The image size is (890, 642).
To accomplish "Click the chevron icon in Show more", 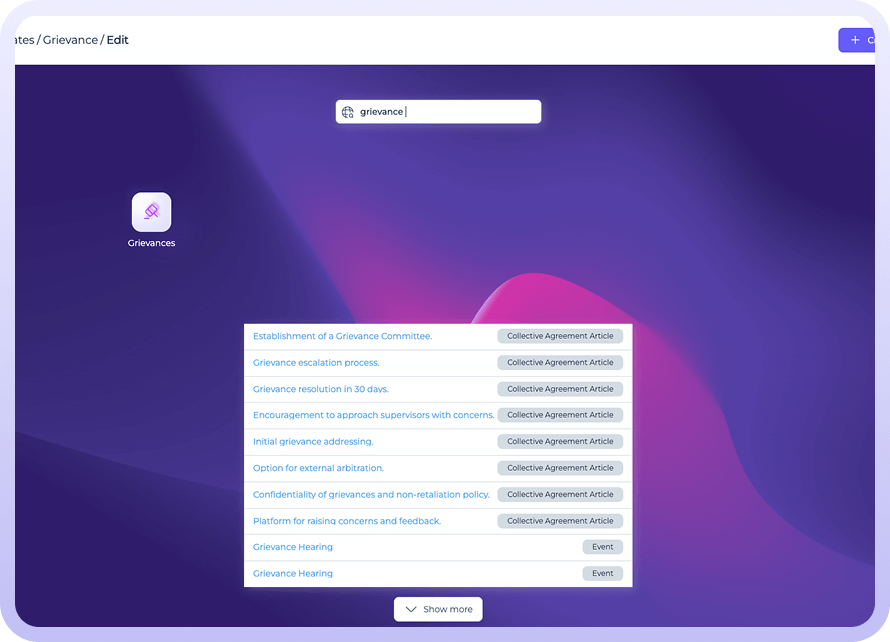I will [410, 609].
